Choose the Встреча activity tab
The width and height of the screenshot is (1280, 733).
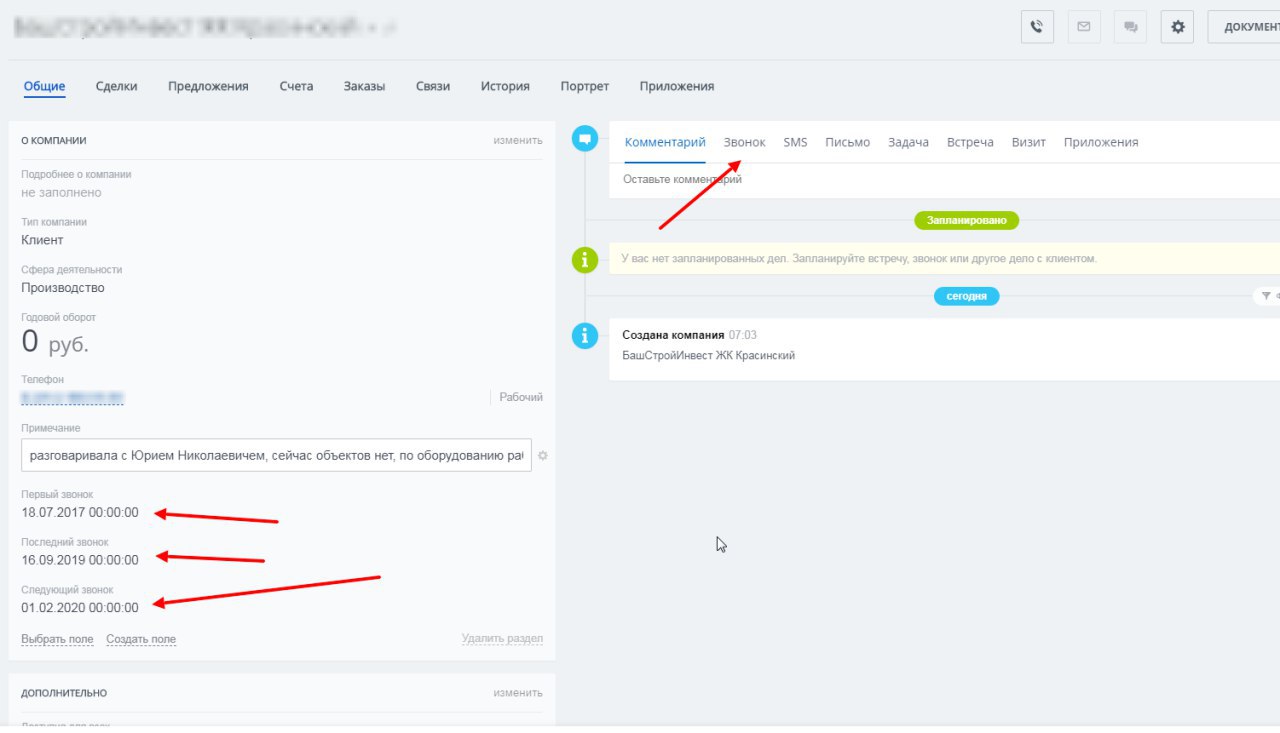tap(970, 142)
